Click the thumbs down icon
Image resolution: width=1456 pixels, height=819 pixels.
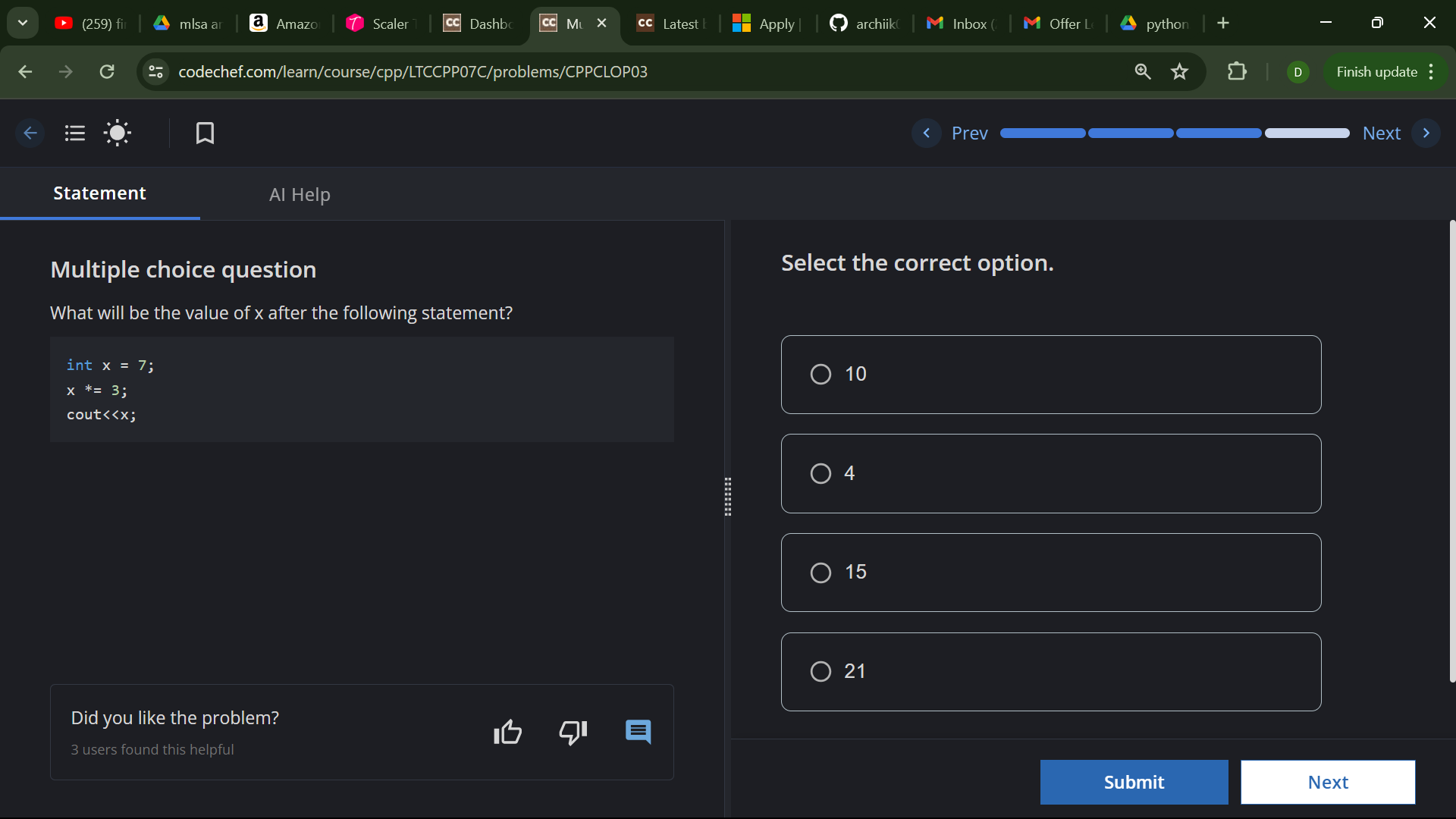tap(573, 733)
